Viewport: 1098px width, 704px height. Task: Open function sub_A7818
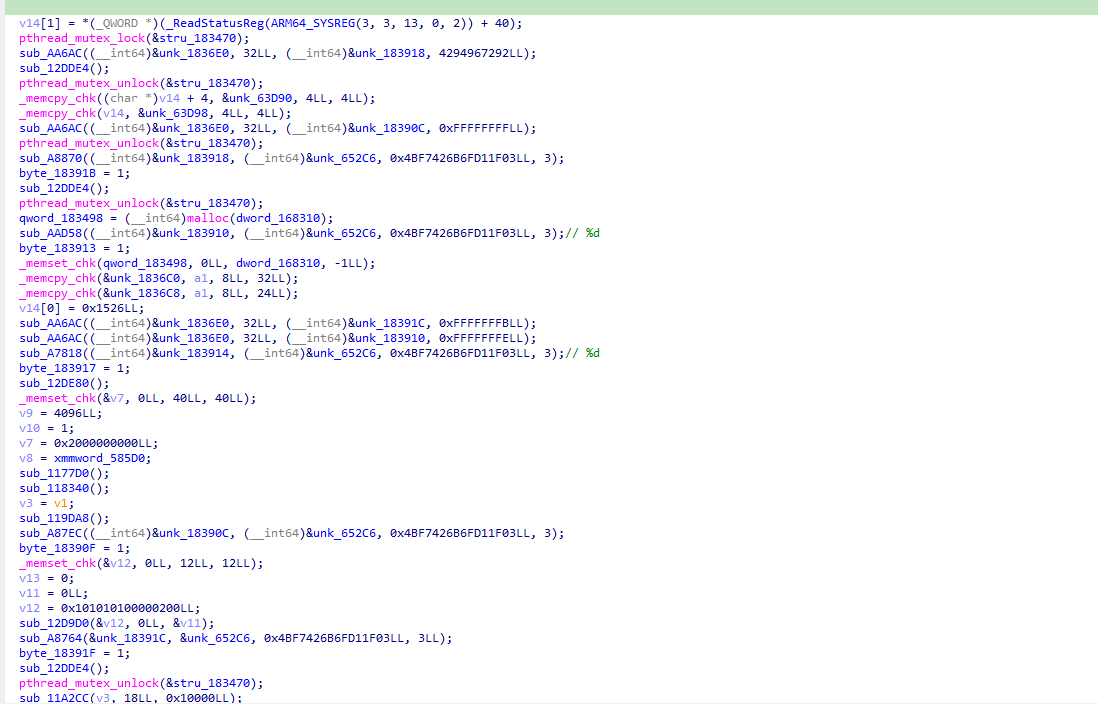(50, 353)
